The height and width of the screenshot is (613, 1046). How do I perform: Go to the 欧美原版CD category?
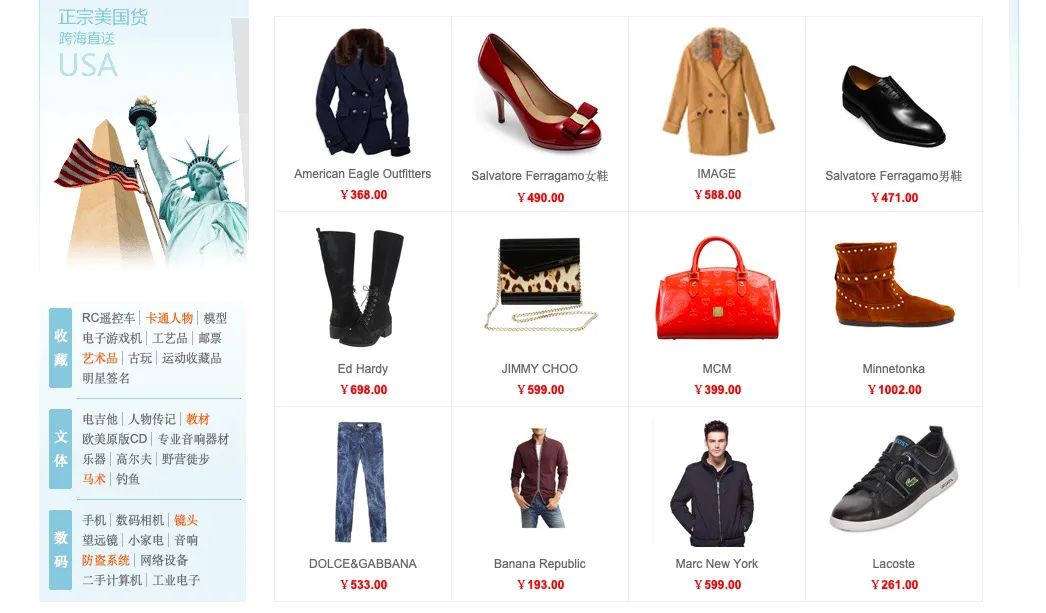point(115,439)
